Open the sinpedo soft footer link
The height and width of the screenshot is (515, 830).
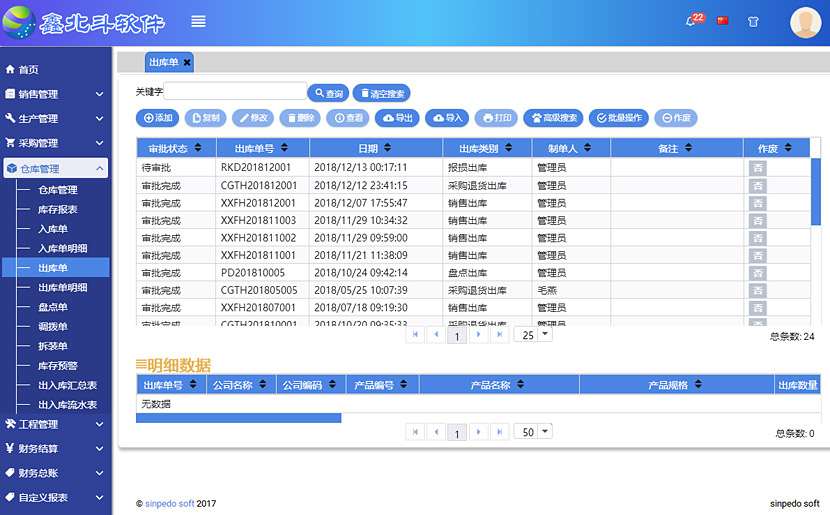[169, 503]
